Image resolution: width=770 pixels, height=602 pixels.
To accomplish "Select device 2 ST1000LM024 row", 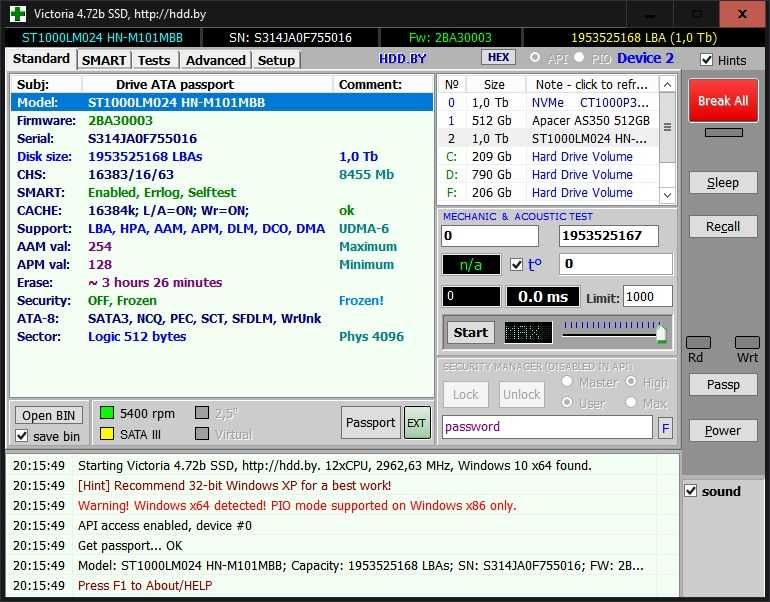I will (548, 138).
